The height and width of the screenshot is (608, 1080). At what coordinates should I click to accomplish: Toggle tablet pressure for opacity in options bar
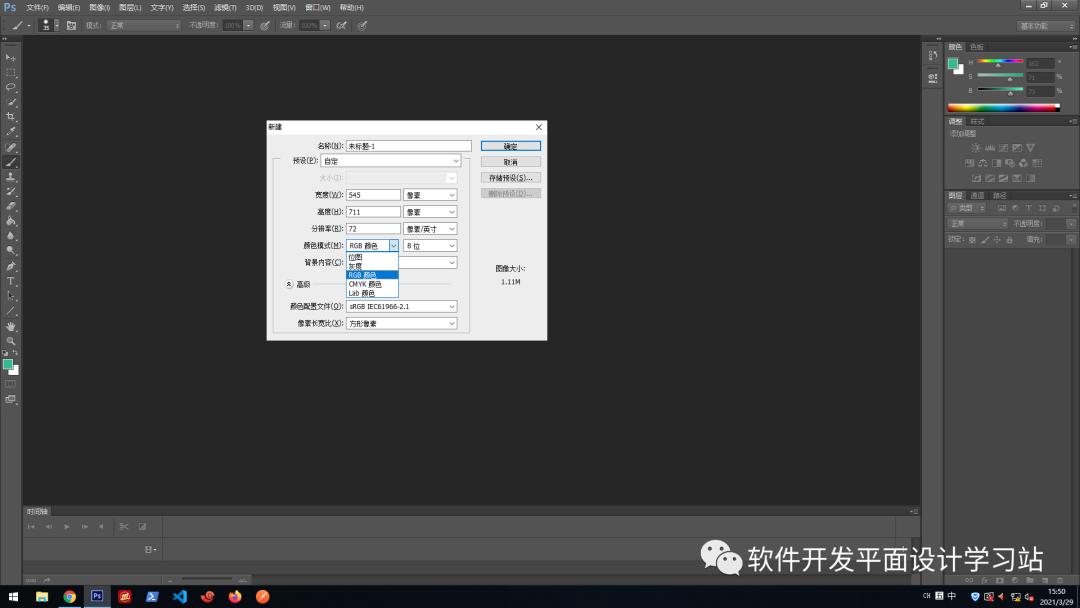(265, 25)
